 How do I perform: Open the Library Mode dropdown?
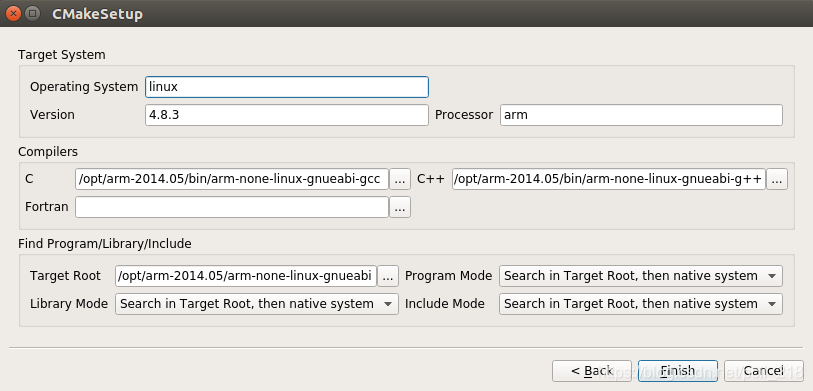257,304
